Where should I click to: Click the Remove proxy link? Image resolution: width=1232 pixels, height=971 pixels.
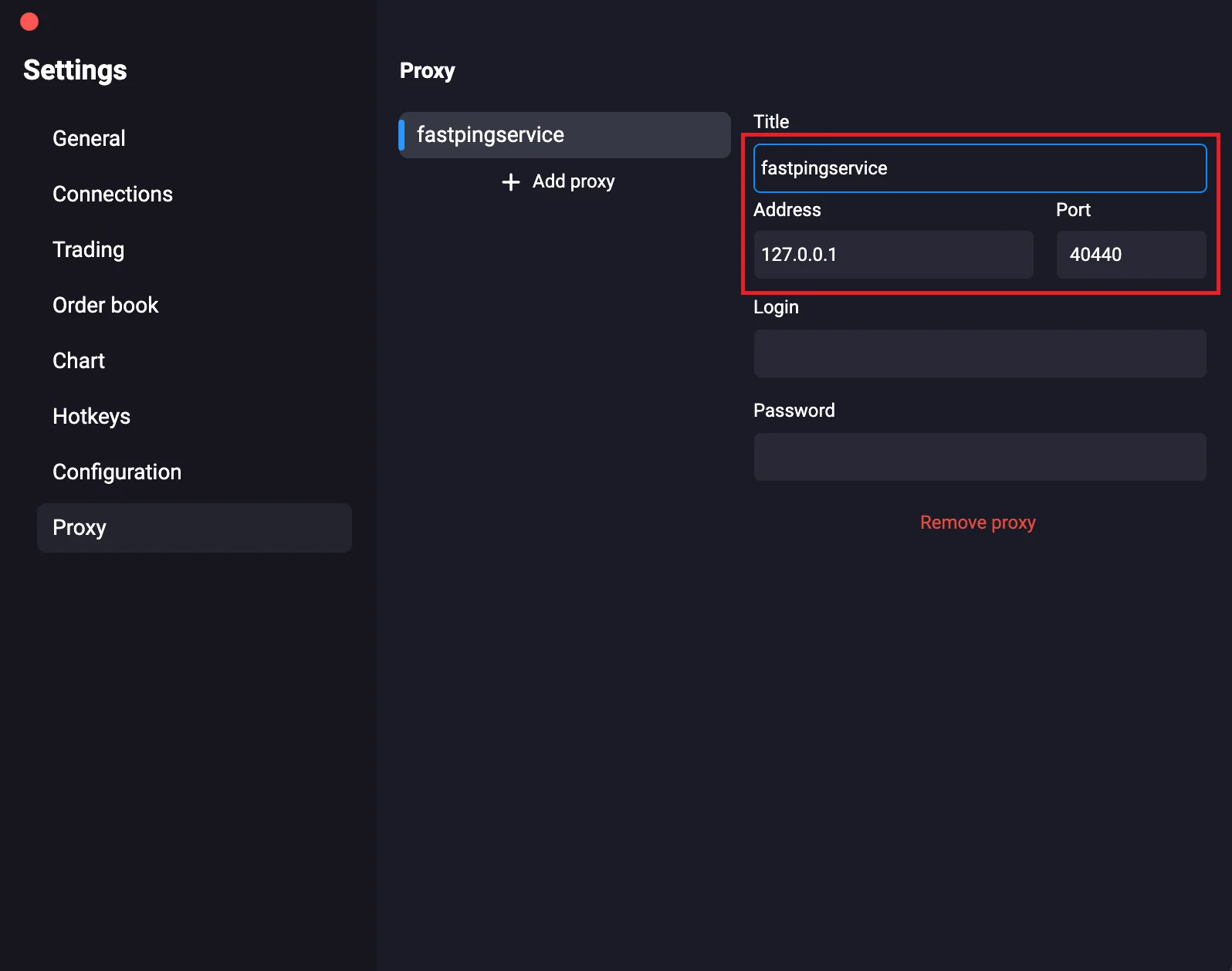coord(977,523)
